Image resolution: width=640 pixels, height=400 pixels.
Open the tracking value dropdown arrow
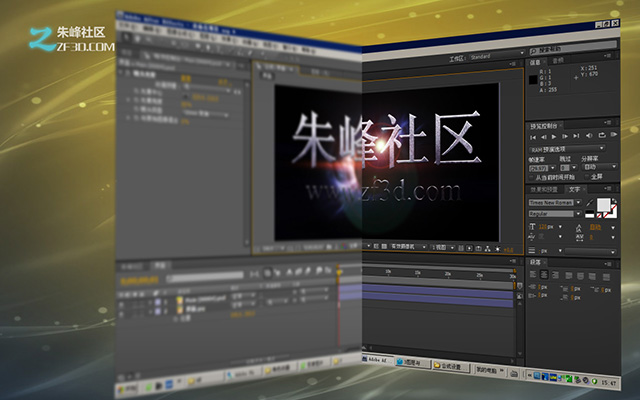coord(613,238)
